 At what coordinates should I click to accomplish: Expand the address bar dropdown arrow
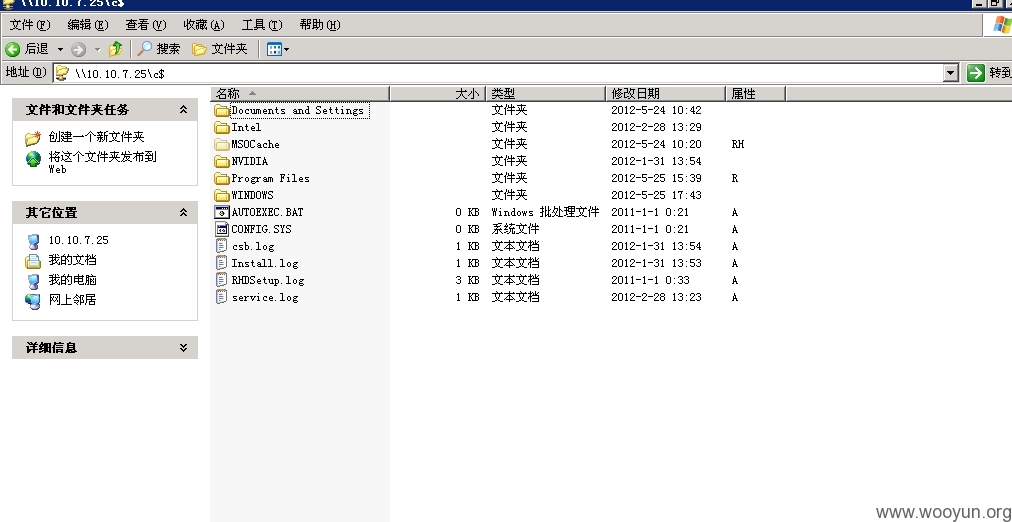tap(951, 74)
